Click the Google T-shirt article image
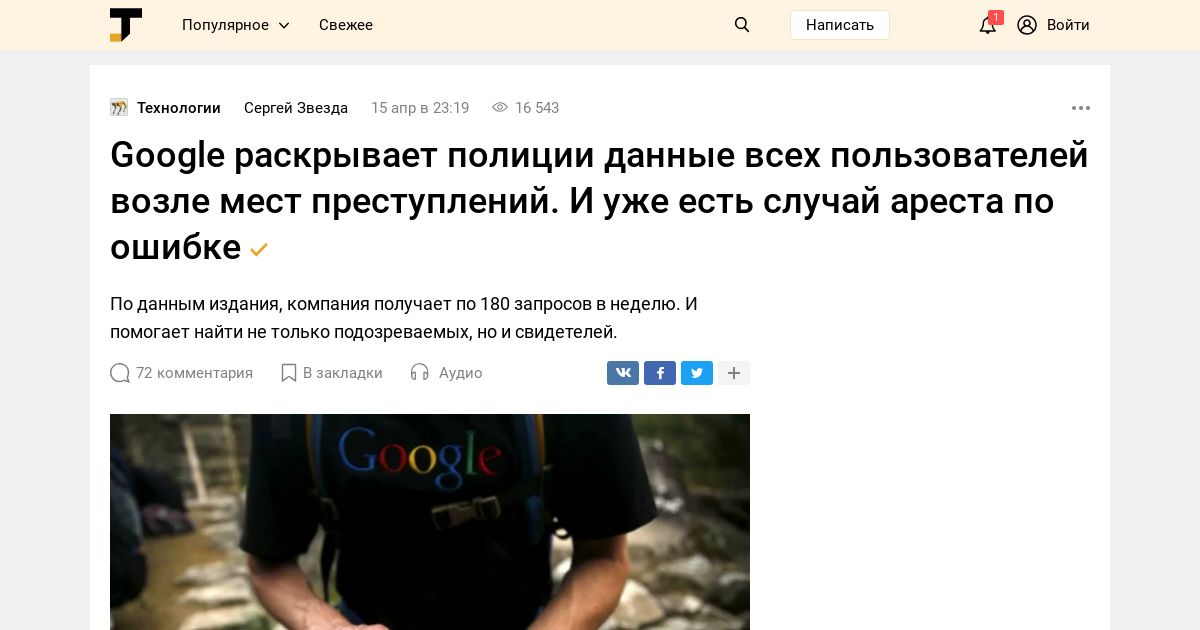The image size is (1200, 630). click(430, 522)
